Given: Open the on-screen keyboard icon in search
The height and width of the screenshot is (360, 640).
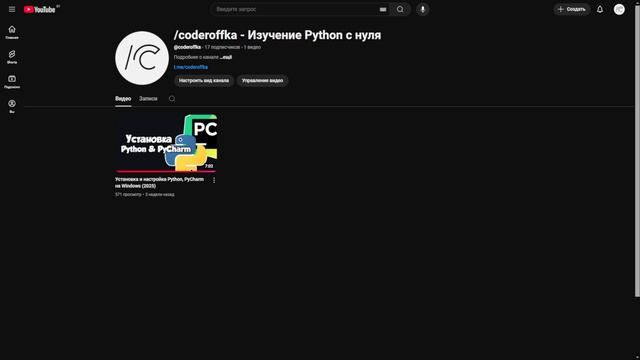Looking at the screenshot, I should click(x=383, y=9).
